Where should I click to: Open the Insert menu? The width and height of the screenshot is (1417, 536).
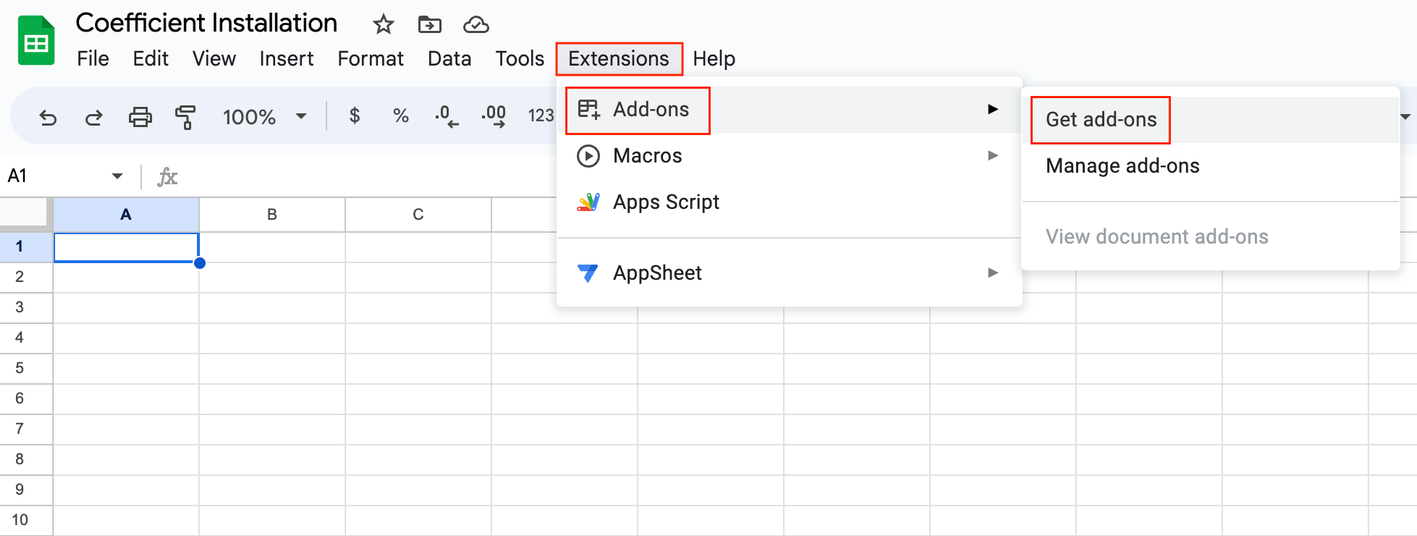pyautogui.click(x=287, y=59)
